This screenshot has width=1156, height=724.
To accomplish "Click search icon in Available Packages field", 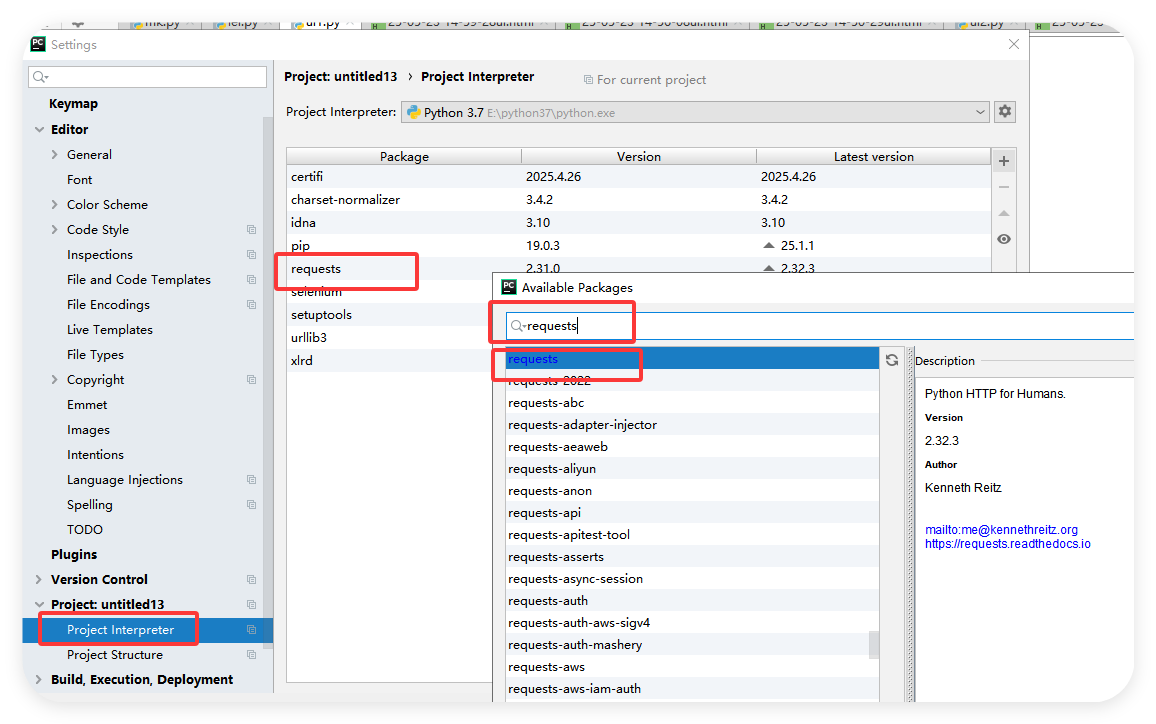I will [x=518, y=326].
